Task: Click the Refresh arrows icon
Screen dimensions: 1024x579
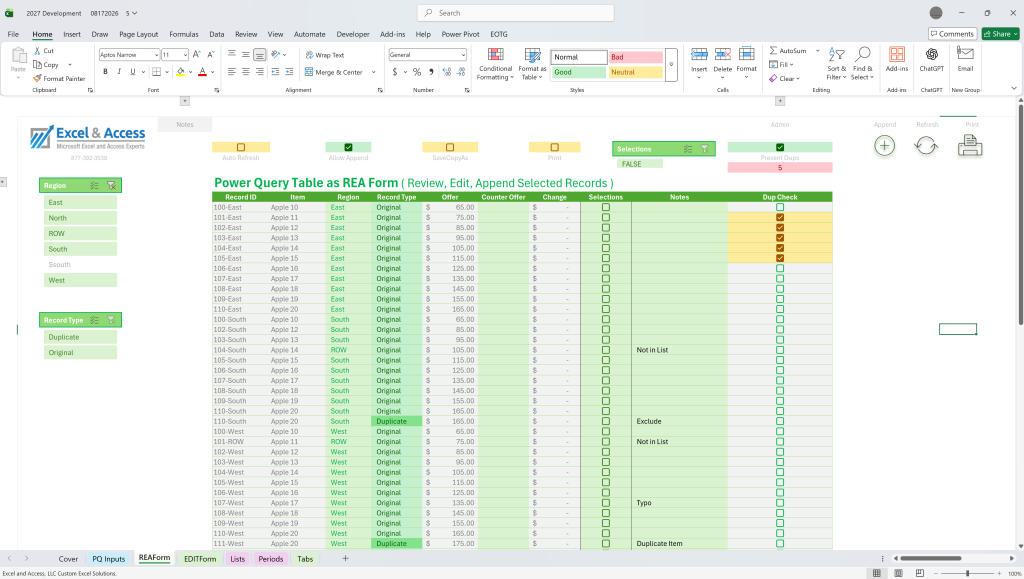Action: 926,146
